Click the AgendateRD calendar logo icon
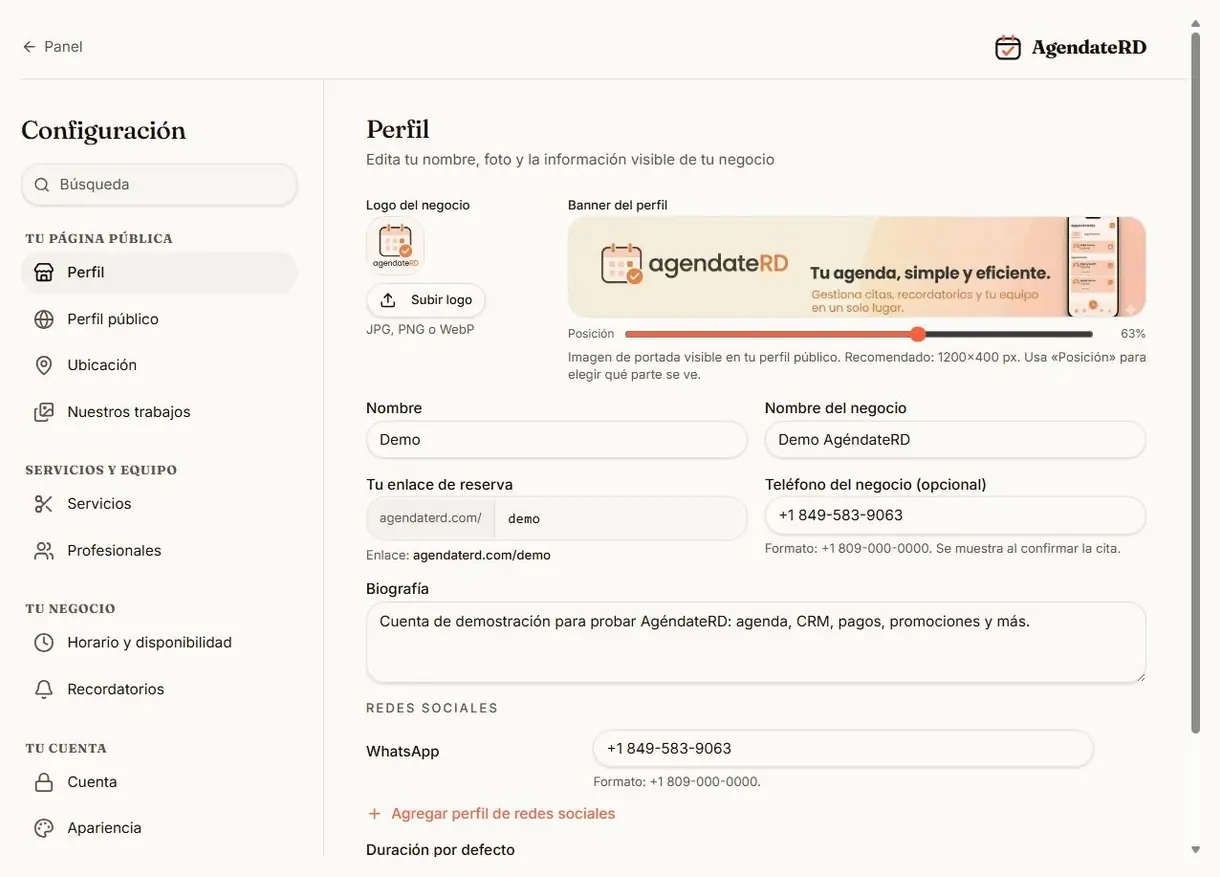The image size is (1220, 877). click(x=1008, y=47)
